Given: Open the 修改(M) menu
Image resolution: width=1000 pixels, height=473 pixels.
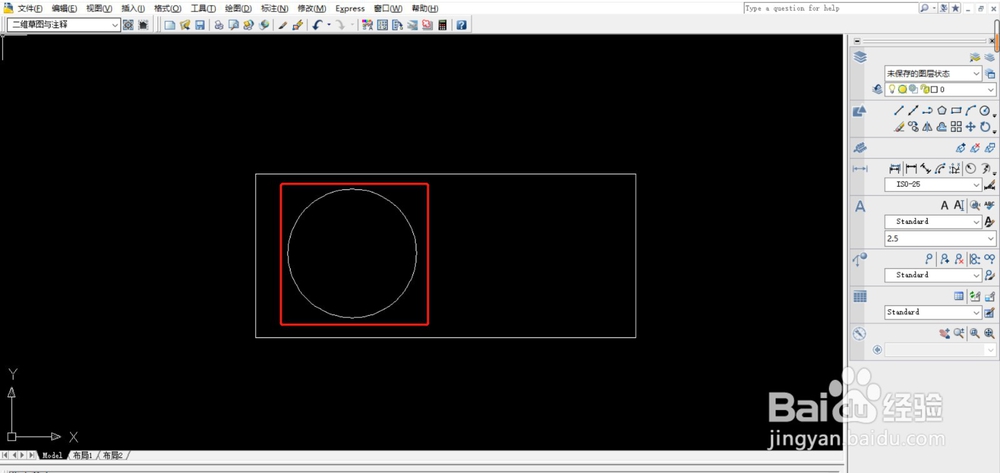Looking at the screenshot, I should pos(312,8).
